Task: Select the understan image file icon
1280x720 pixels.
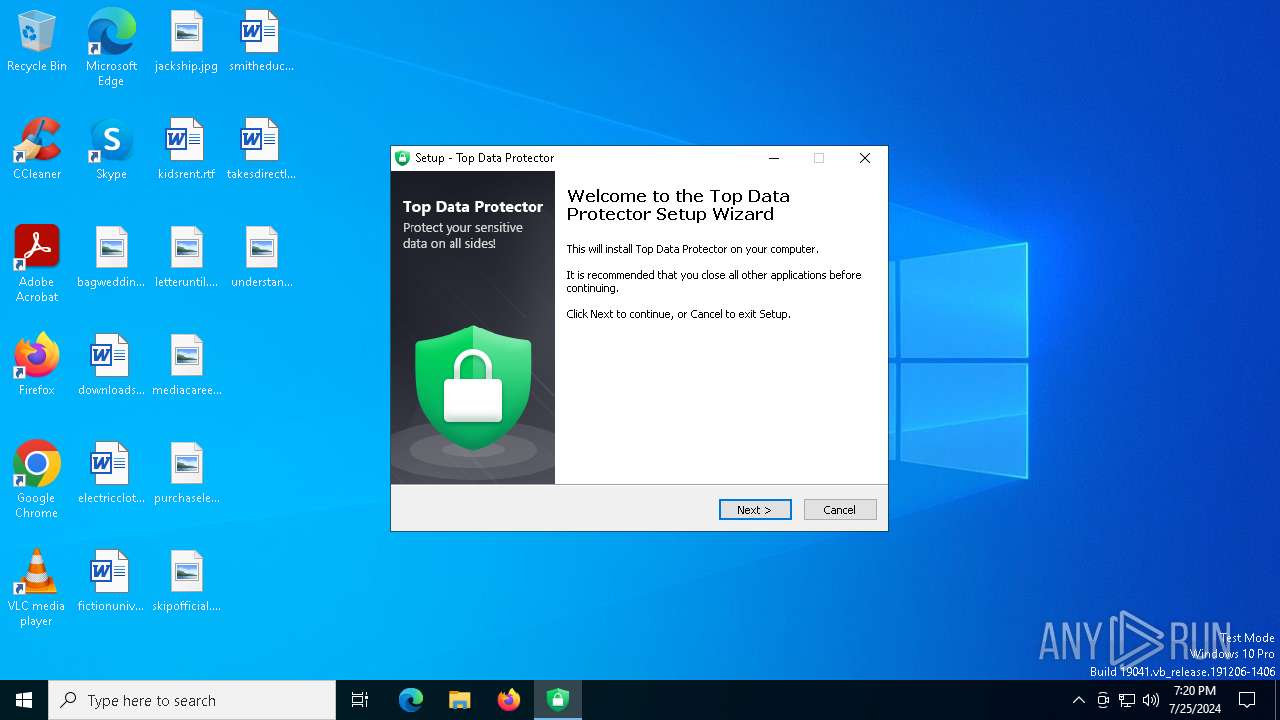Action: pyautogui.click(x=261, y=258)
